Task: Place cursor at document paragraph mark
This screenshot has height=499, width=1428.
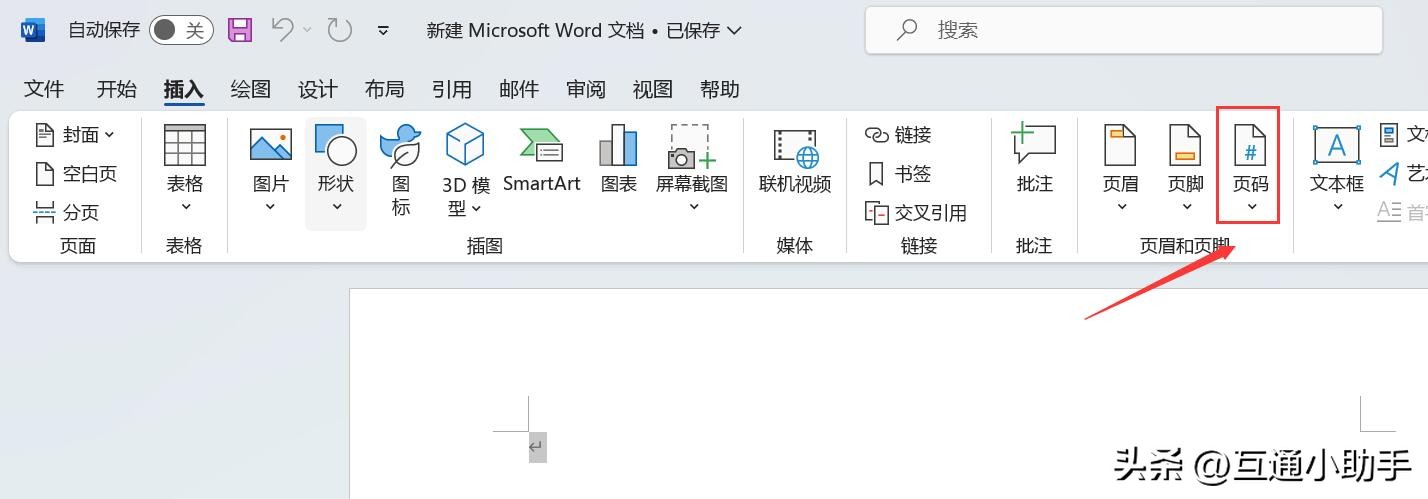Action: tap(537, 446)
